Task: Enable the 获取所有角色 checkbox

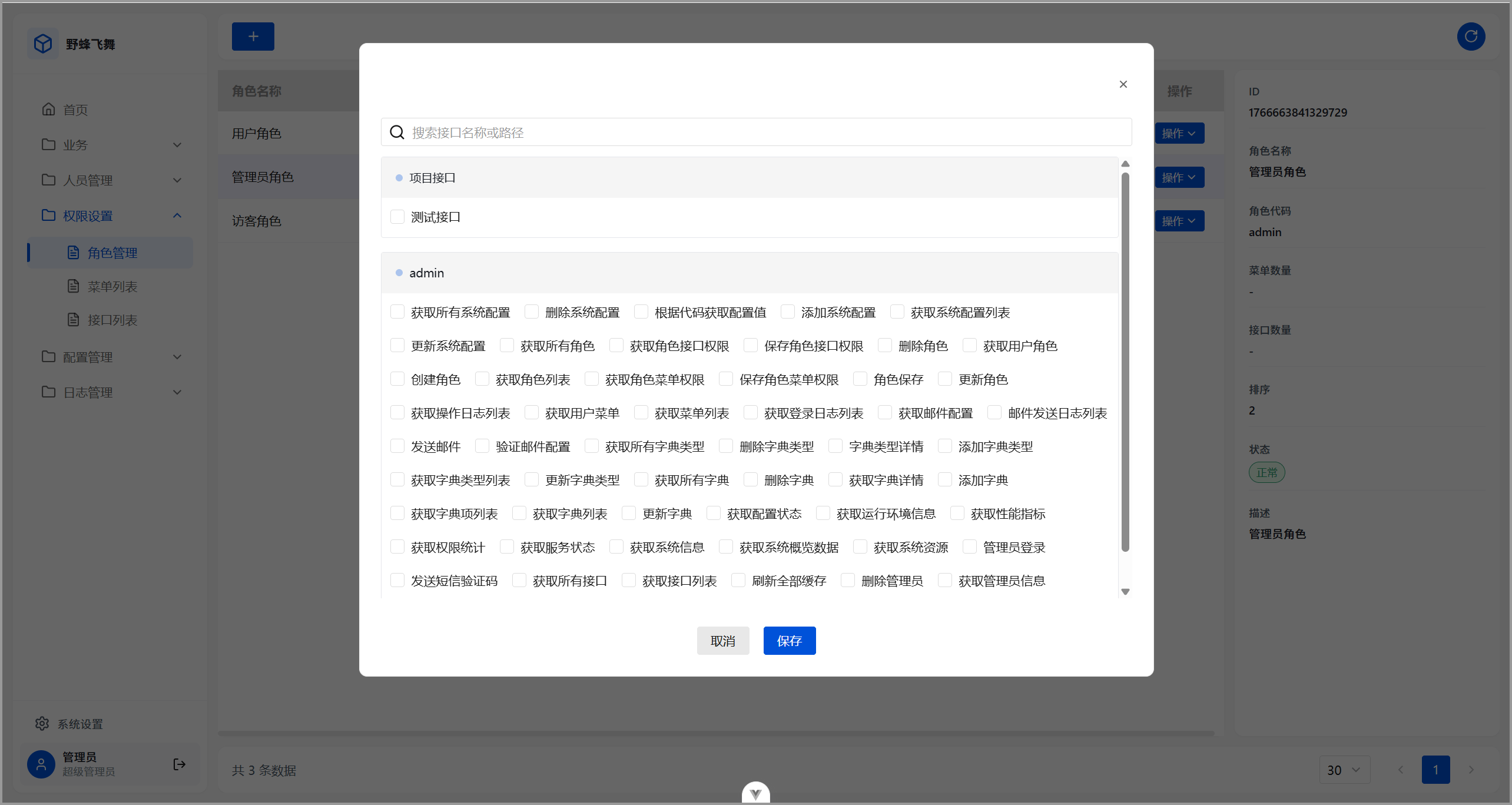Action: [x=507, y=346]
